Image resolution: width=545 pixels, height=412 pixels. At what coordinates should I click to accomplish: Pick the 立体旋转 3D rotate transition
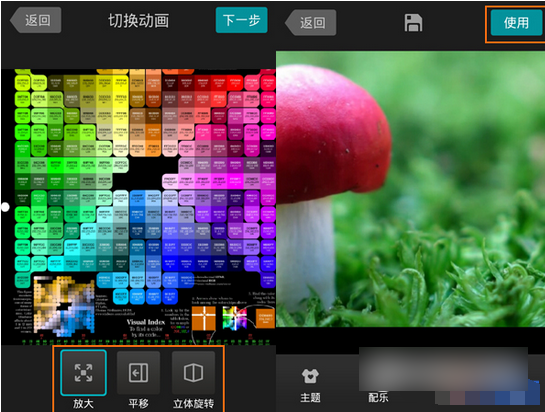click(x=193, y=380)
